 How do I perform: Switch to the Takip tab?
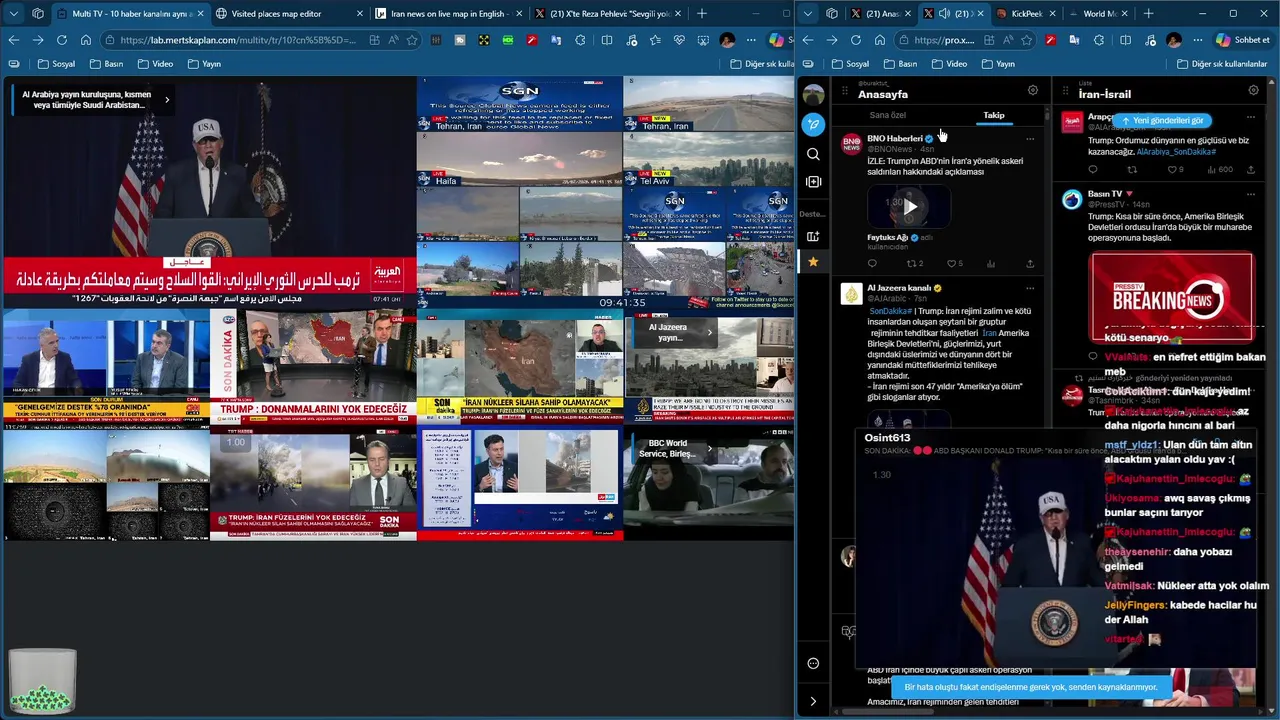coord(993,115)
